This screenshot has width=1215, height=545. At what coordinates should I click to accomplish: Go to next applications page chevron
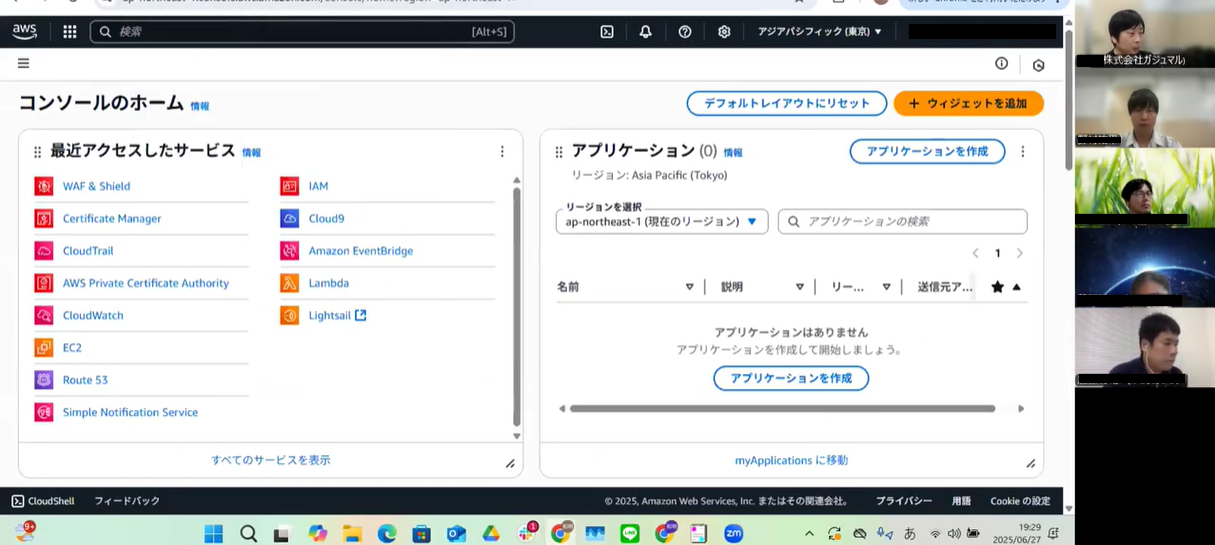click(x=1020, y=253)
